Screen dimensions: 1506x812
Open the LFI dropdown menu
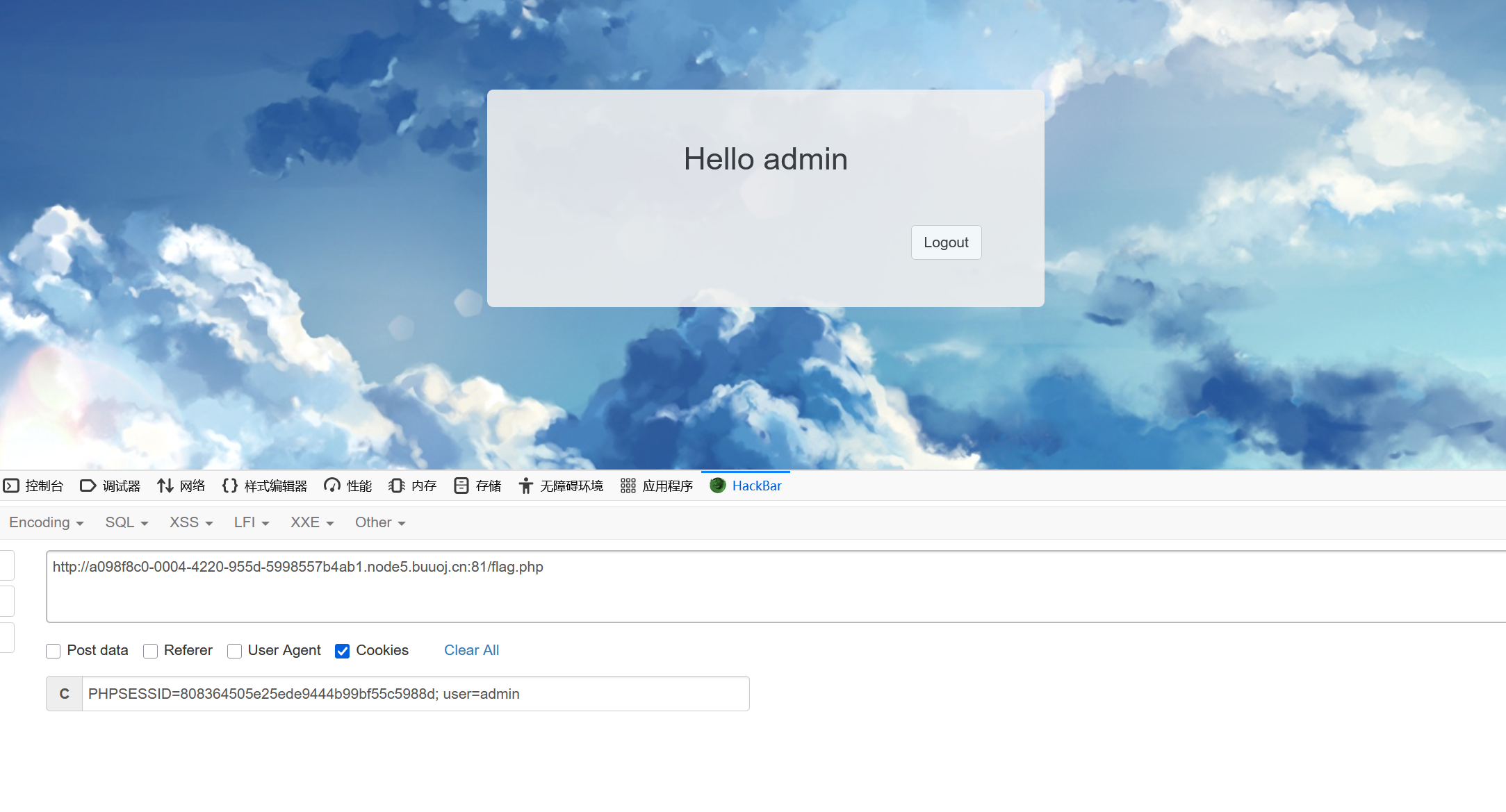click(x=252, y=522)
